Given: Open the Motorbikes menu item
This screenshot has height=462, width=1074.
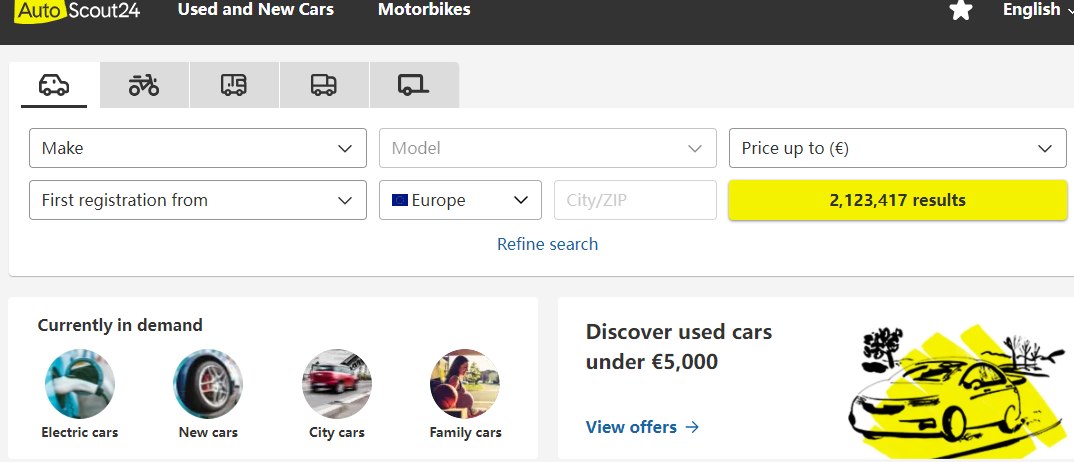Looking at the screenshot, I should coord(424,10).
